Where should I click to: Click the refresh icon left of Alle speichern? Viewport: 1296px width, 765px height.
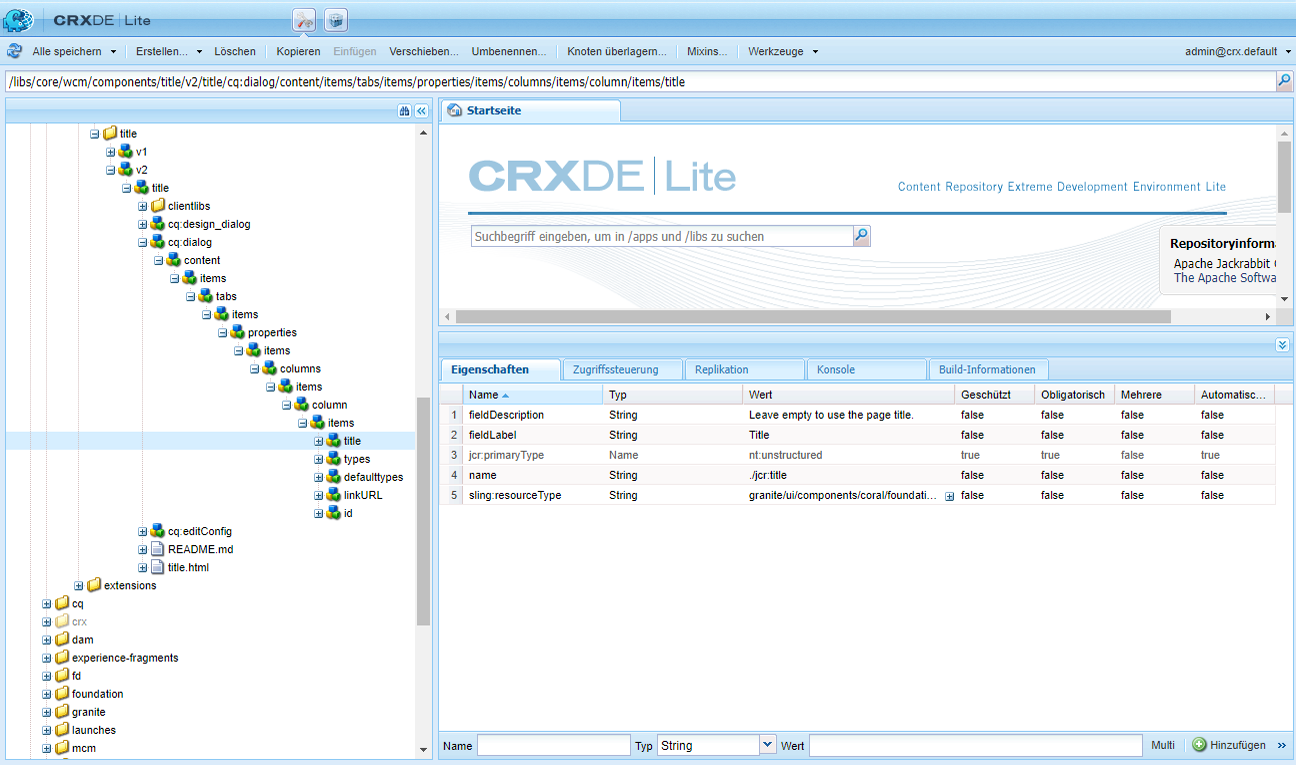pos(15,51)
